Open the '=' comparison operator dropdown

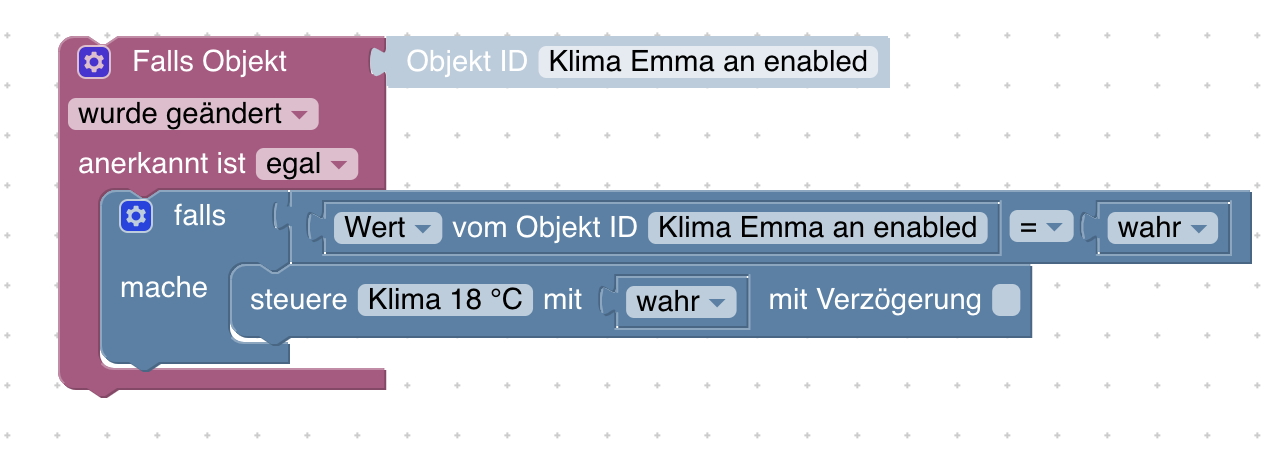pos(1040,228)
